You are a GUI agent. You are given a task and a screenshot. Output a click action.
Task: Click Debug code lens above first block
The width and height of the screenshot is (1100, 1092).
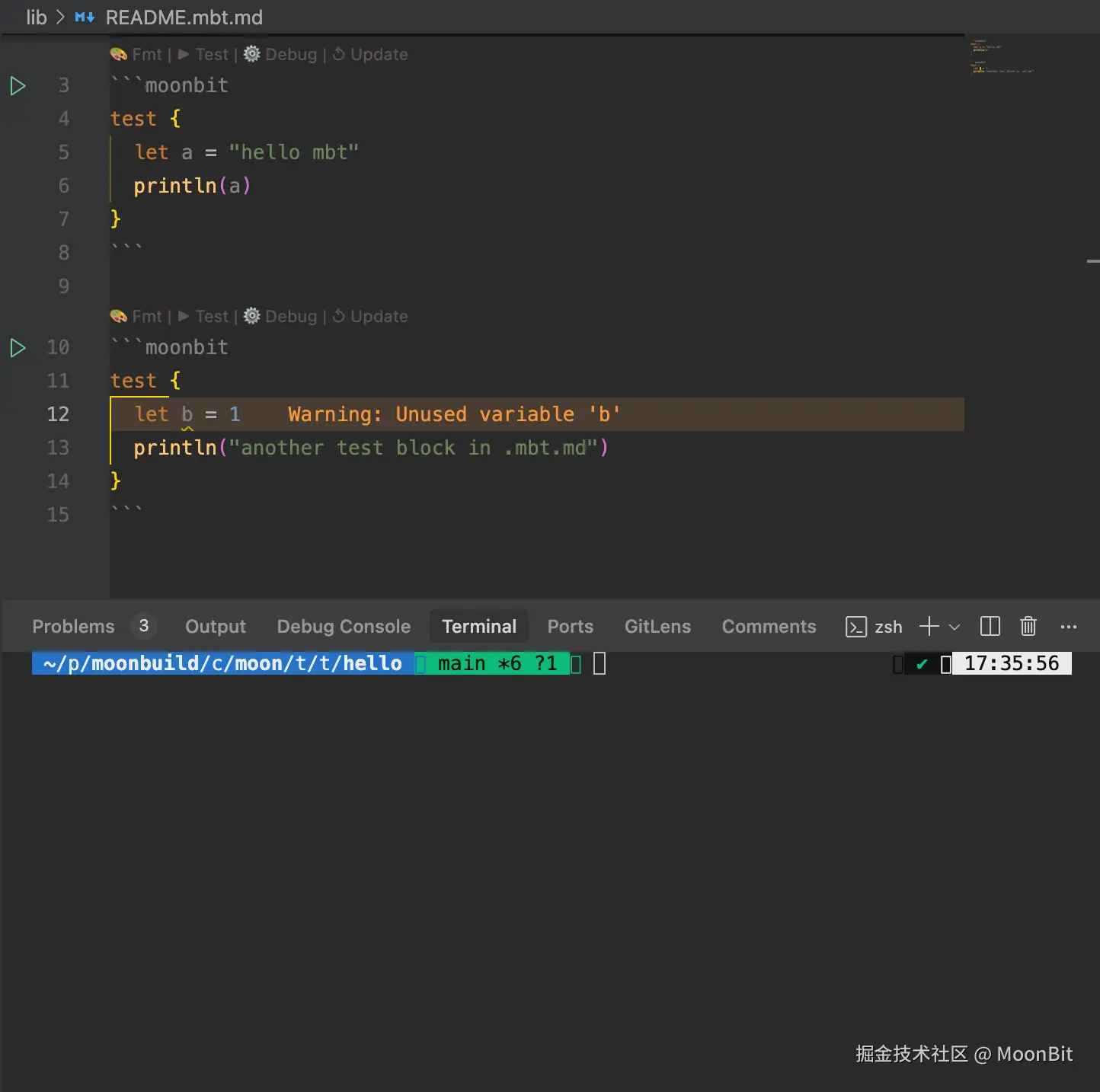click(280, 55)
